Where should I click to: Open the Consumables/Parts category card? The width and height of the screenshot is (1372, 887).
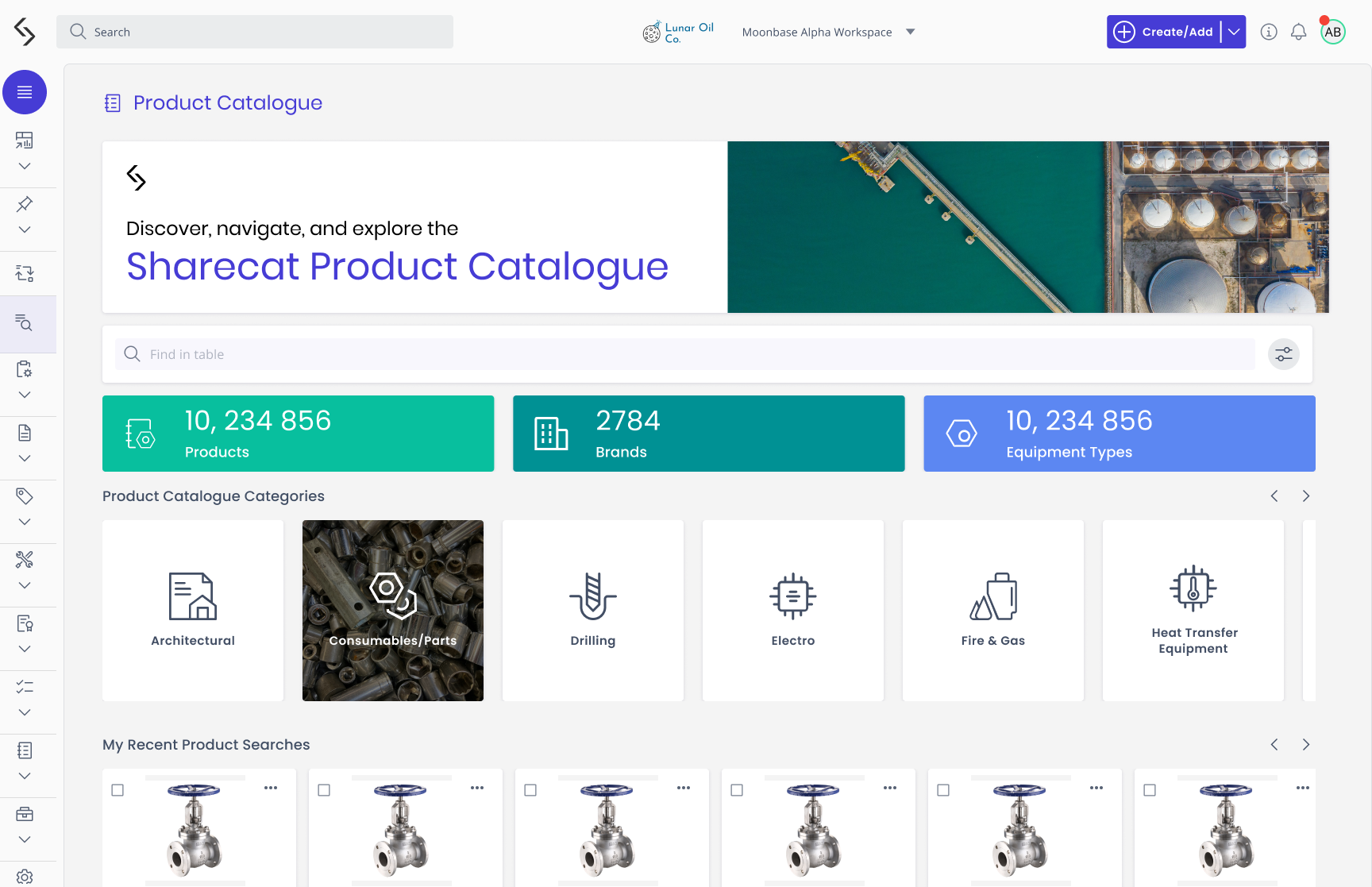[x=393, y=611]
